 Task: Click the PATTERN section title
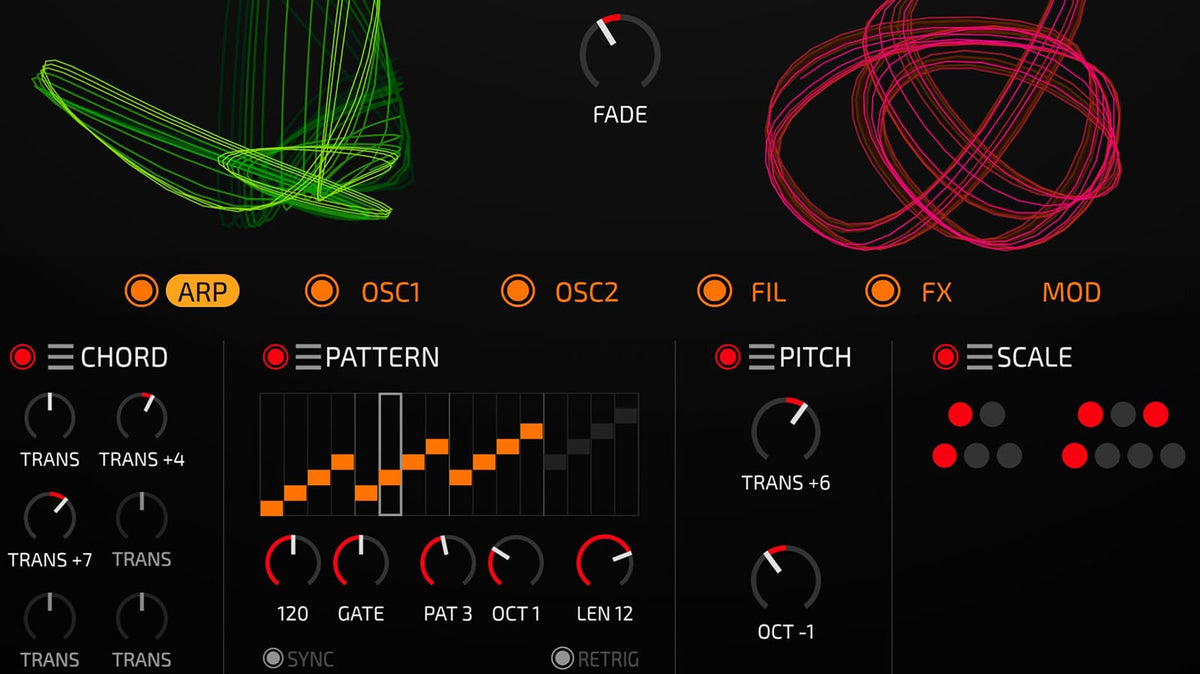(382, 357)
